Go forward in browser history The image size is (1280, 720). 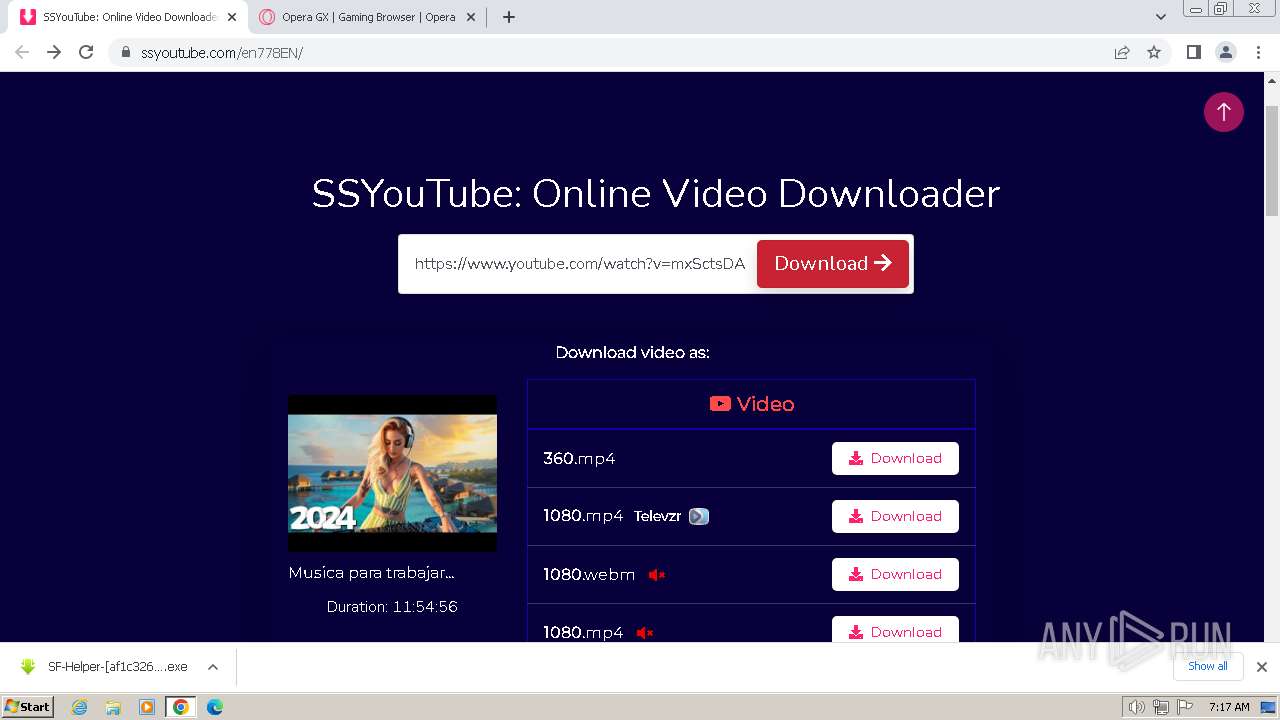tap(54, 52)
